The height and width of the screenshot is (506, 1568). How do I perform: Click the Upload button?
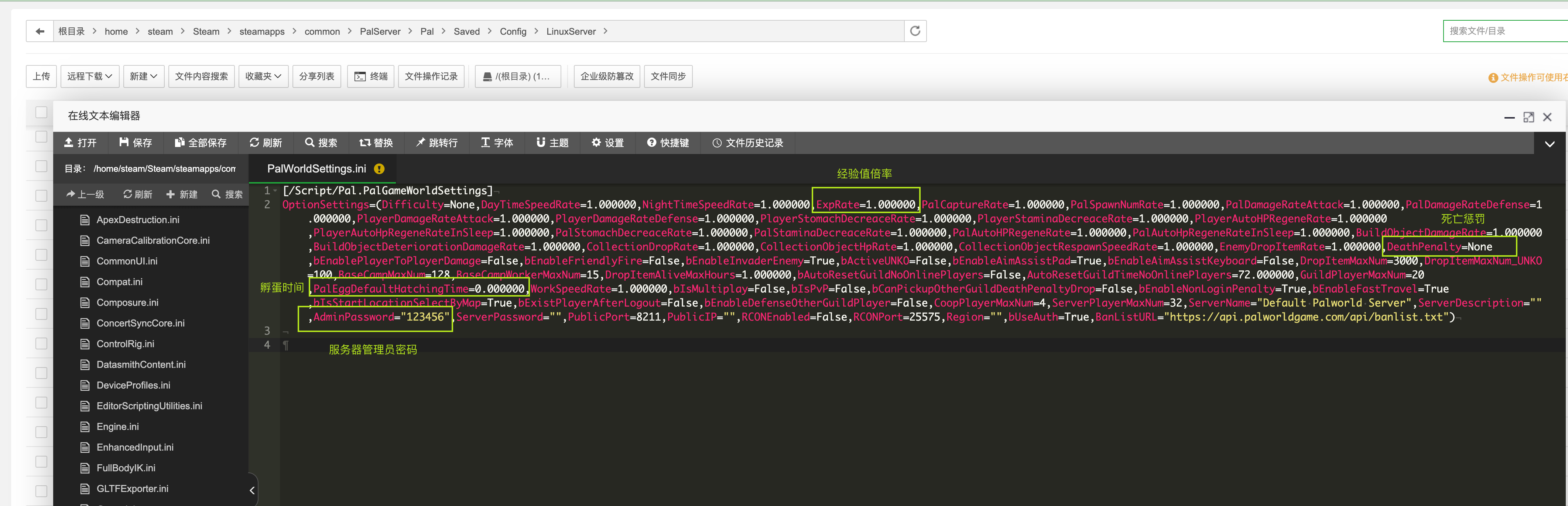[41, 76]
